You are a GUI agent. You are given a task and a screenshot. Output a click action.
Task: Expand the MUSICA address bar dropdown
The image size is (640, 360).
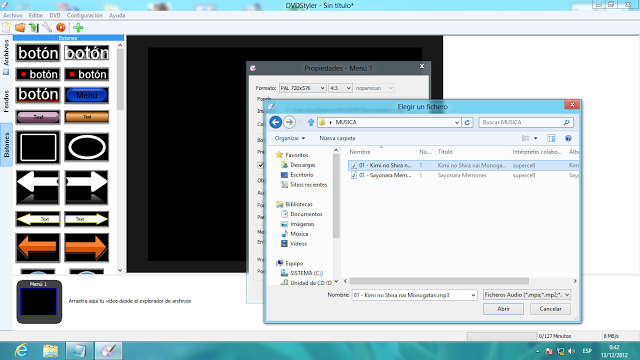(x=457, y=122)
